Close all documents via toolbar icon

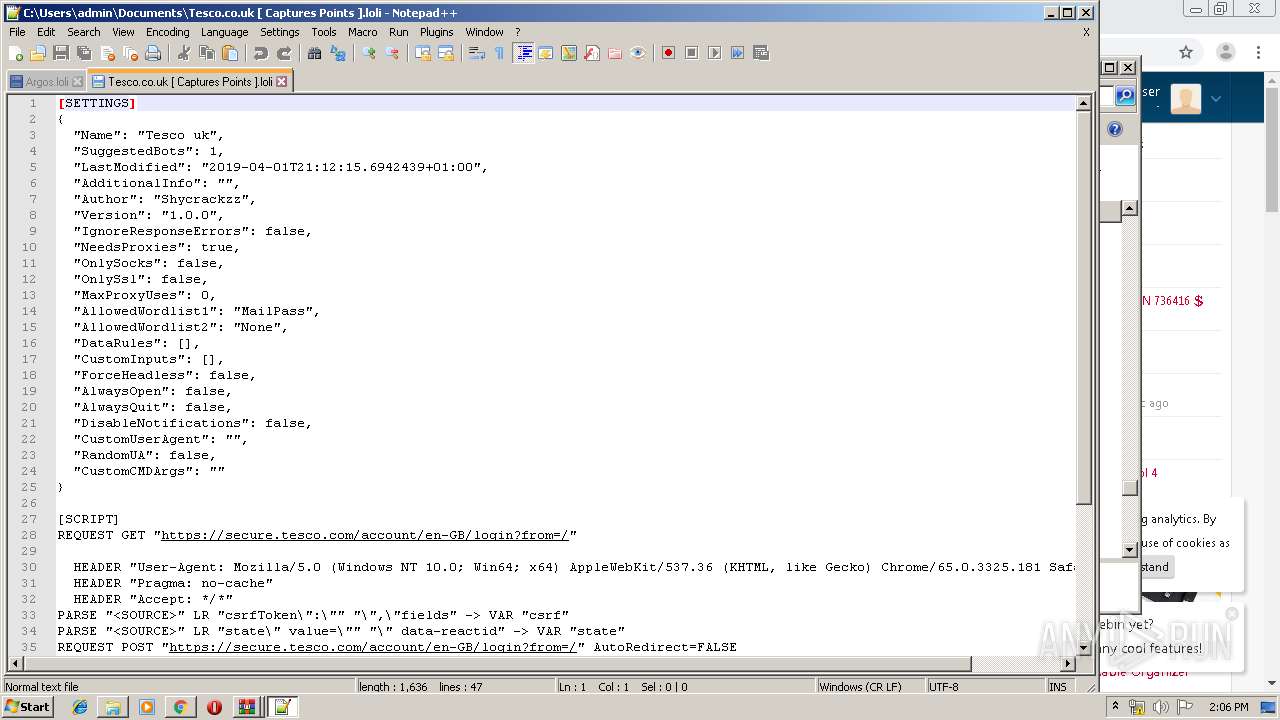(130, 53)
